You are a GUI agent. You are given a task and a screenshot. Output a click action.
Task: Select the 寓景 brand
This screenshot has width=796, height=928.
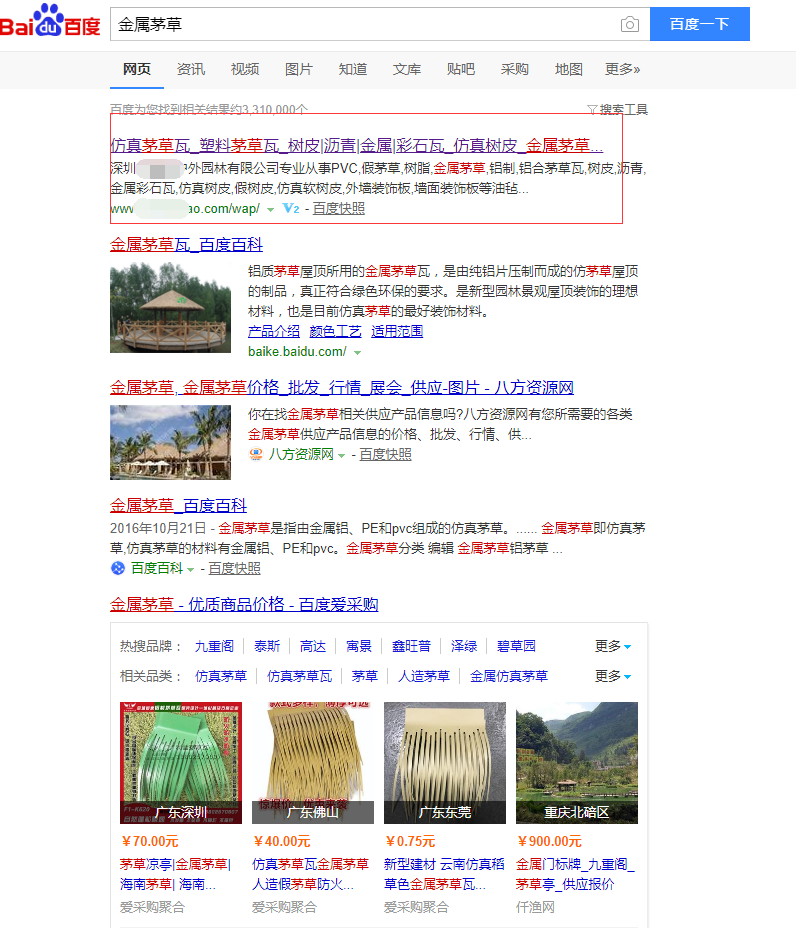click(359, 646)
